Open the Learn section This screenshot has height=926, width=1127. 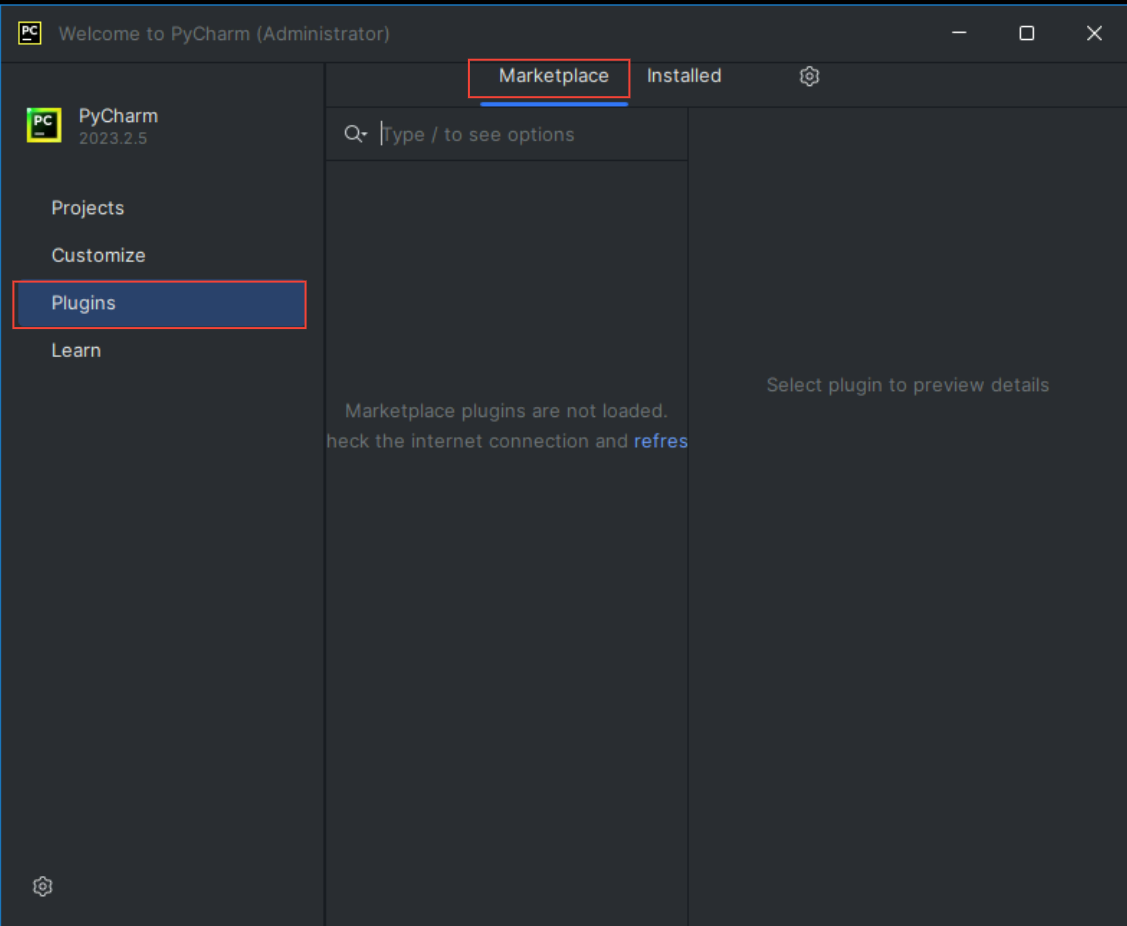(76, 350)
